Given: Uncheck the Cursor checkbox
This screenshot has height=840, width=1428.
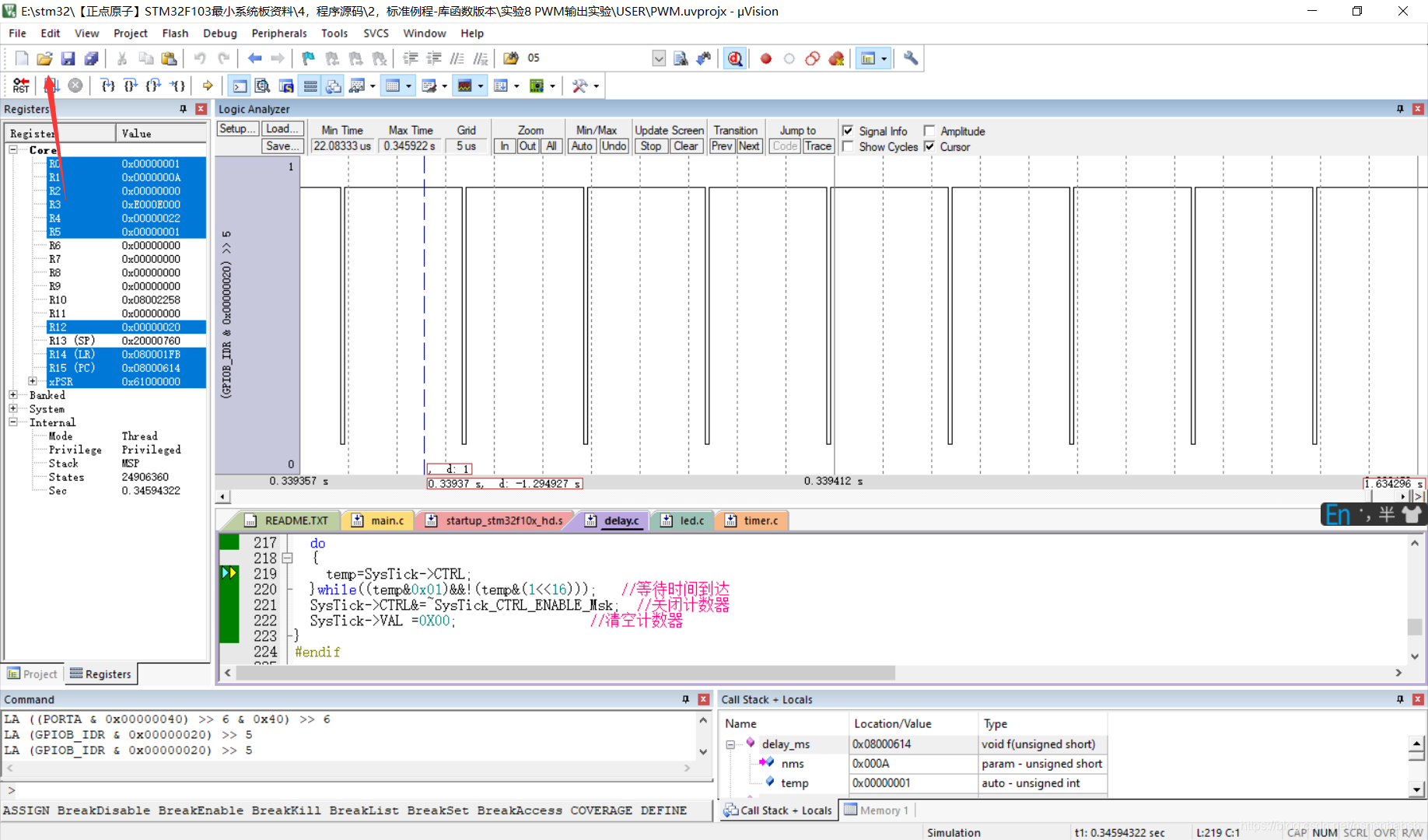Looking at the screenshot, I should 929,146.
